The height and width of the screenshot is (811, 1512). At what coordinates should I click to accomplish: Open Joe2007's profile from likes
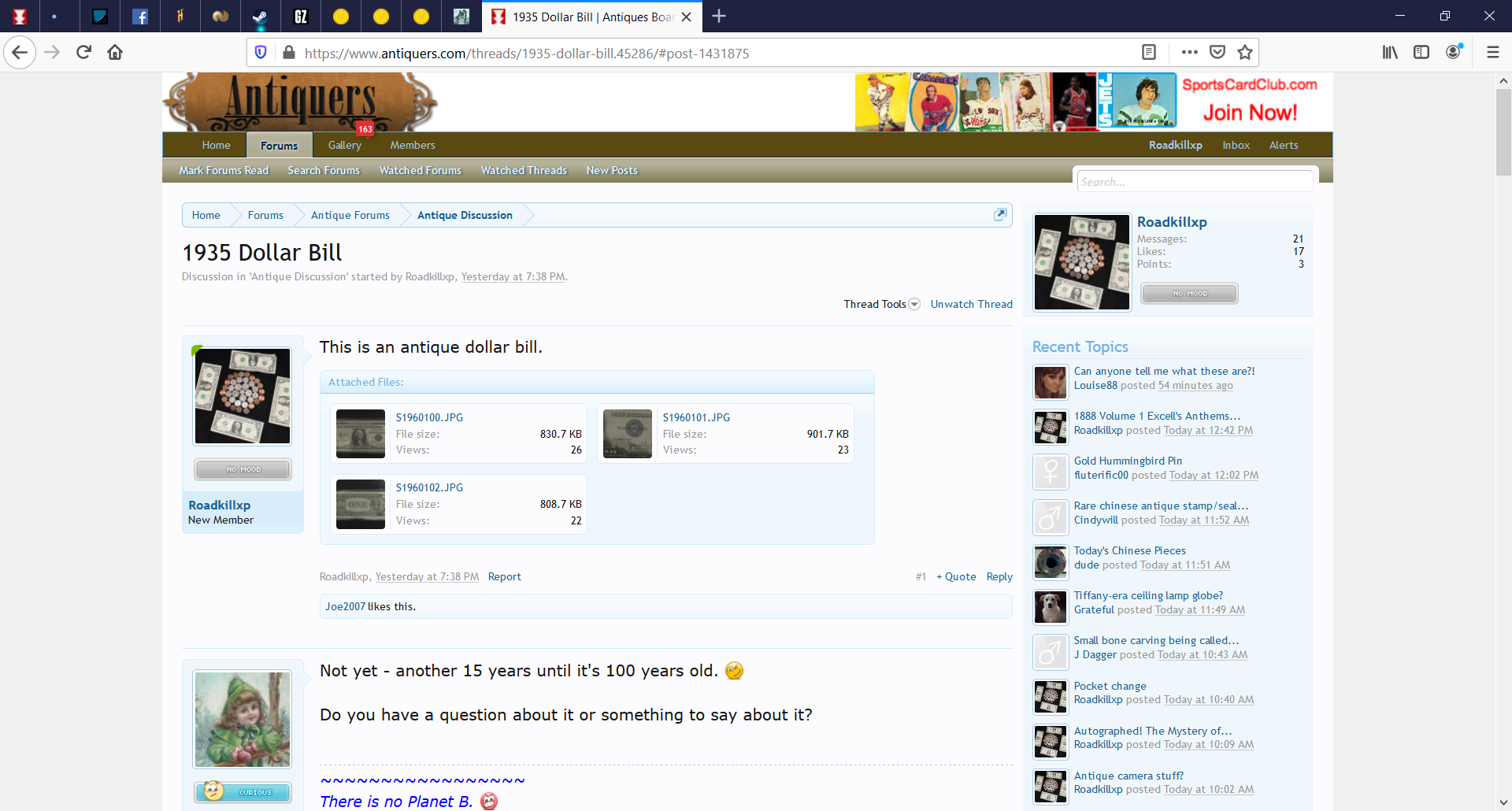[346, 607]
